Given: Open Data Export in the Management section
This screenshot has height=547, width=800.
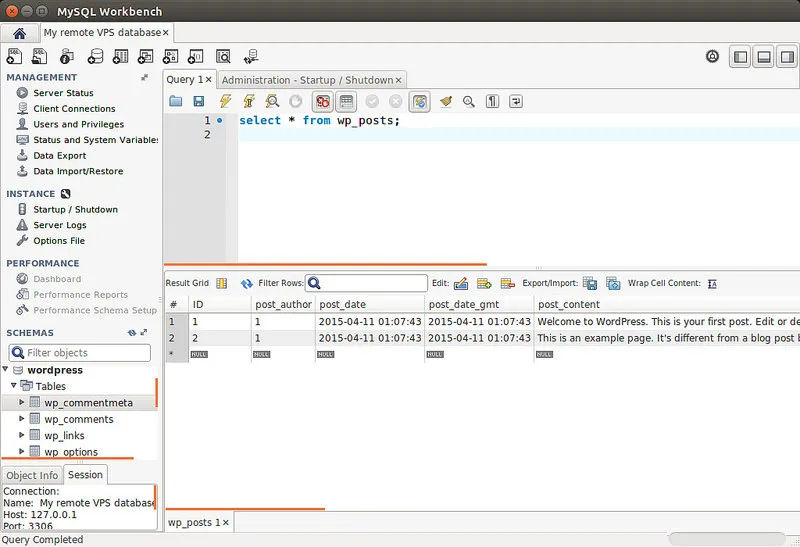Looking at the screenshot, I should [59, 156].
